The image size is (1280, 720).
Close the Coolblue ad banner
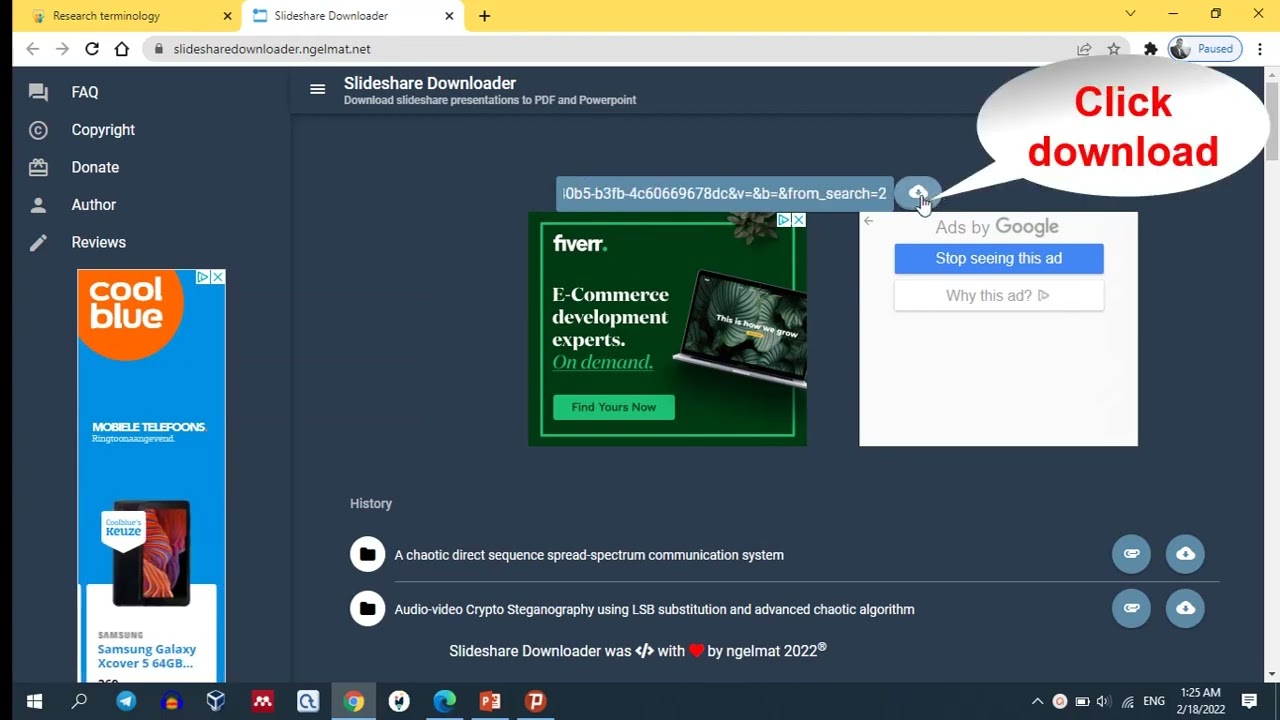[218, 277]
